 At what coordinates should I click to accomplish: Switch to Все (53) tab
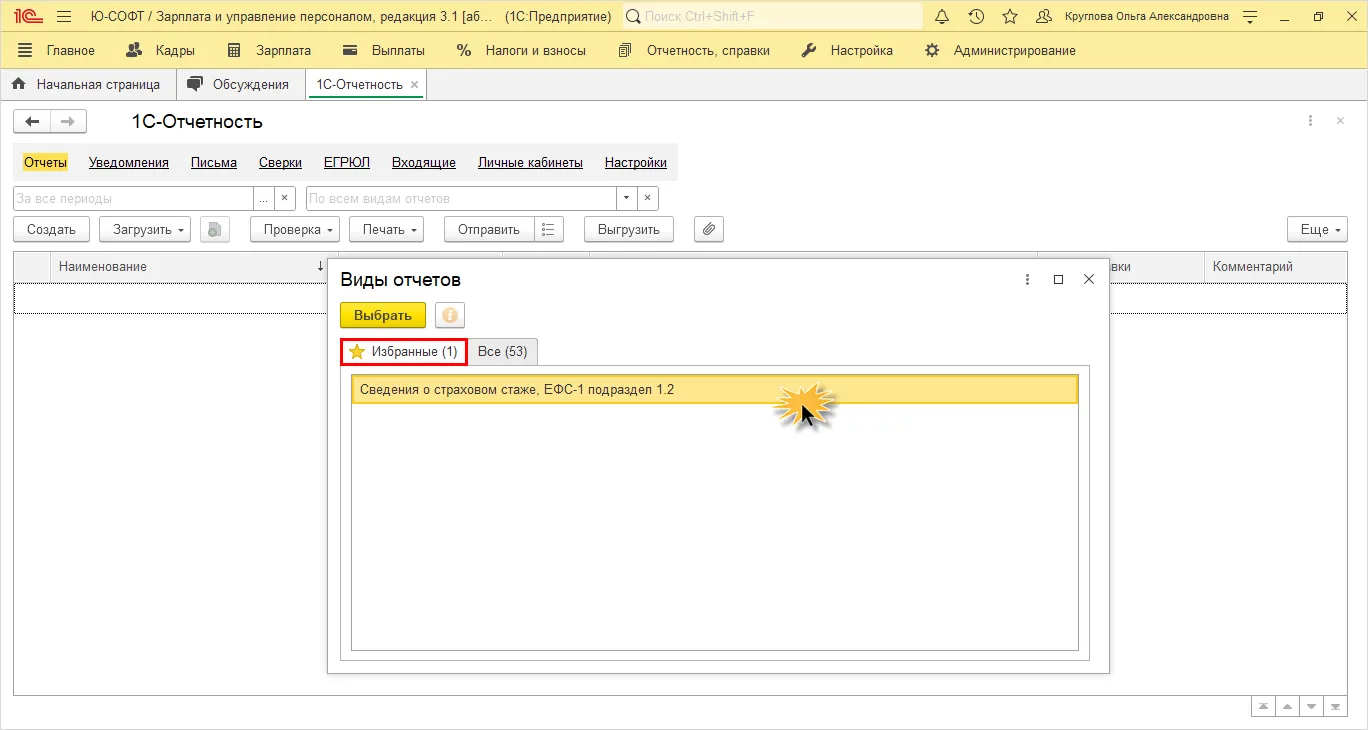coord(502,352)
